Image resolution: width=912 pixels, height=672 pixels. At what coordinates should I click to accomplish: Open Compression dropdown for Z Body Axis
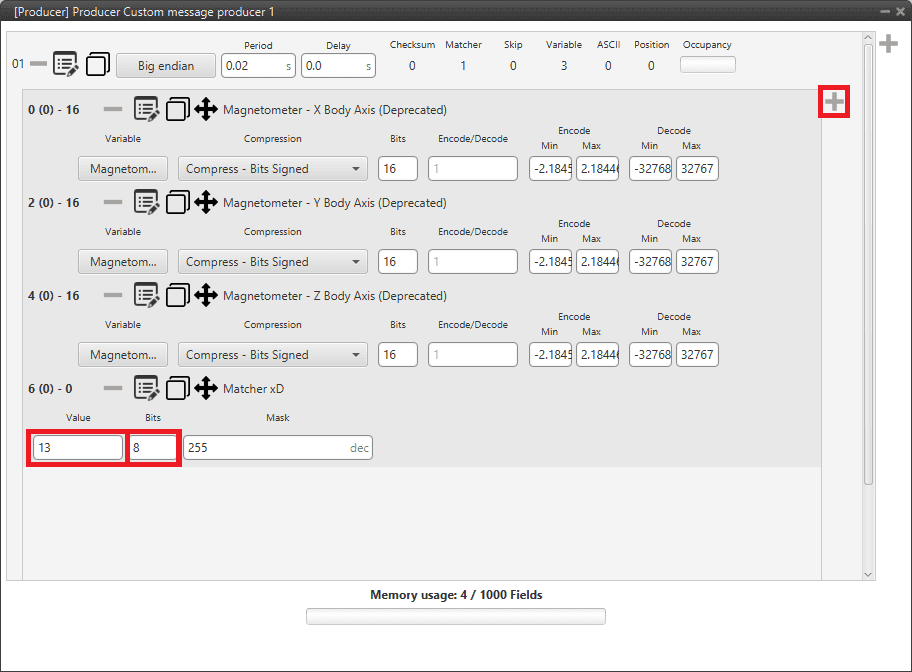272,355
